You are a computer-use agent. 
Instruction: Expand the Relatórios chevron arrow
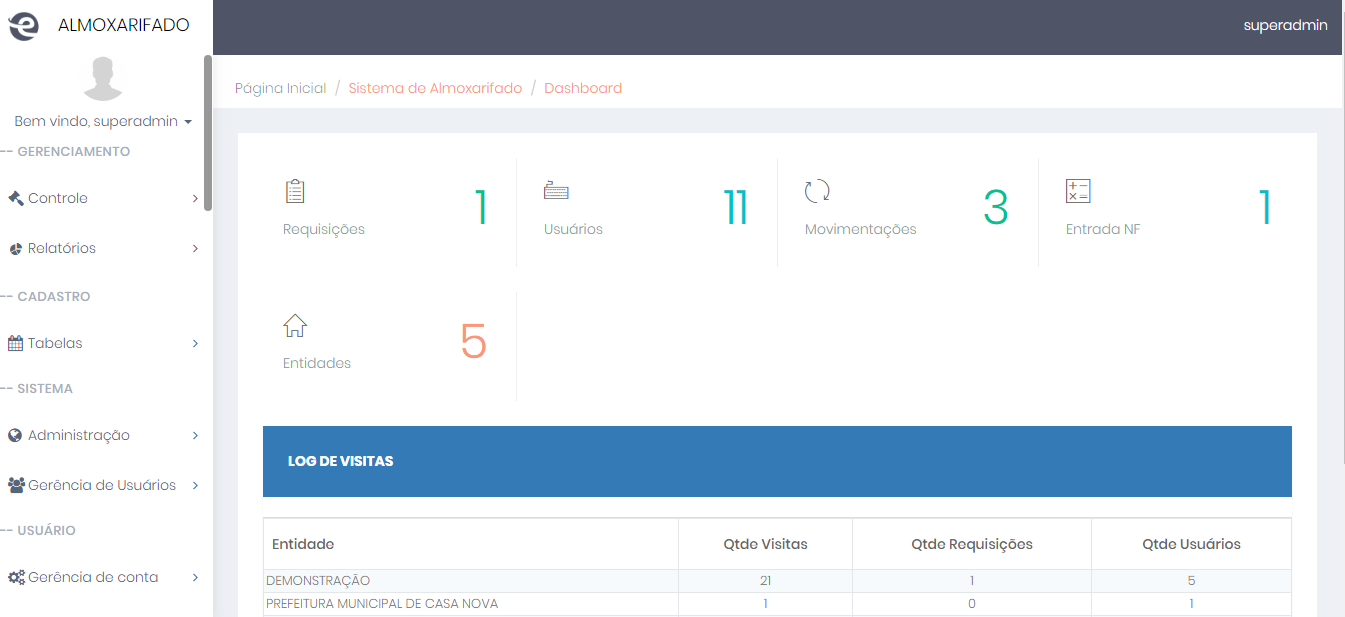195,248
